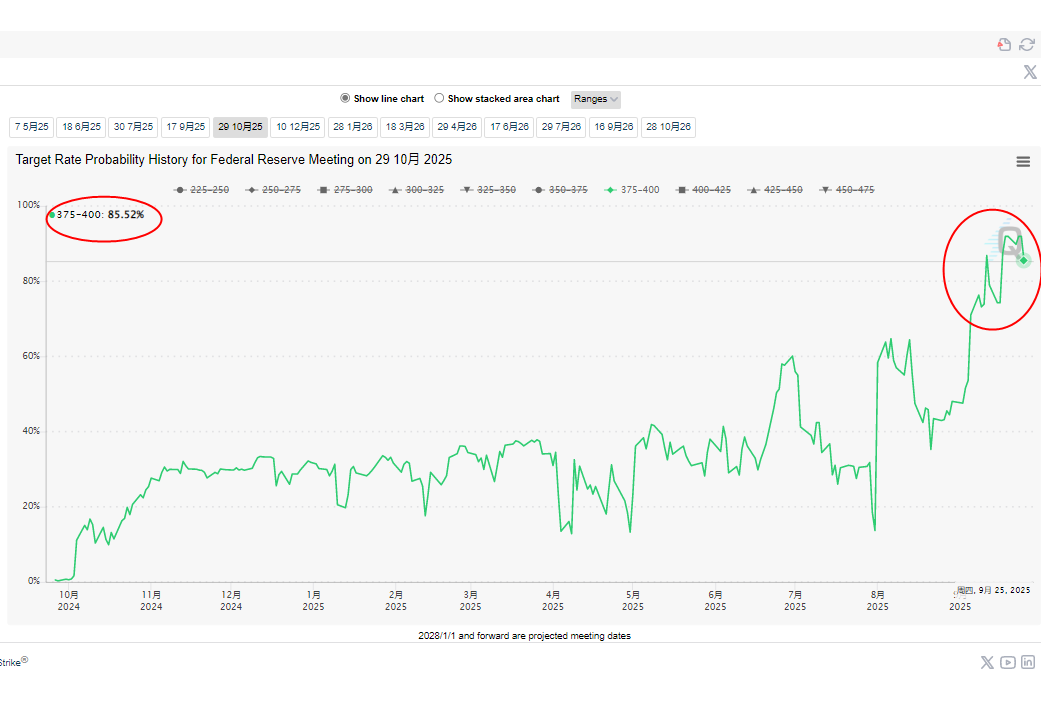The width and height of the screenshot is (1041, 726).
Task: Toggle the 325-350 legend series
Action: (x=488, y=190)
